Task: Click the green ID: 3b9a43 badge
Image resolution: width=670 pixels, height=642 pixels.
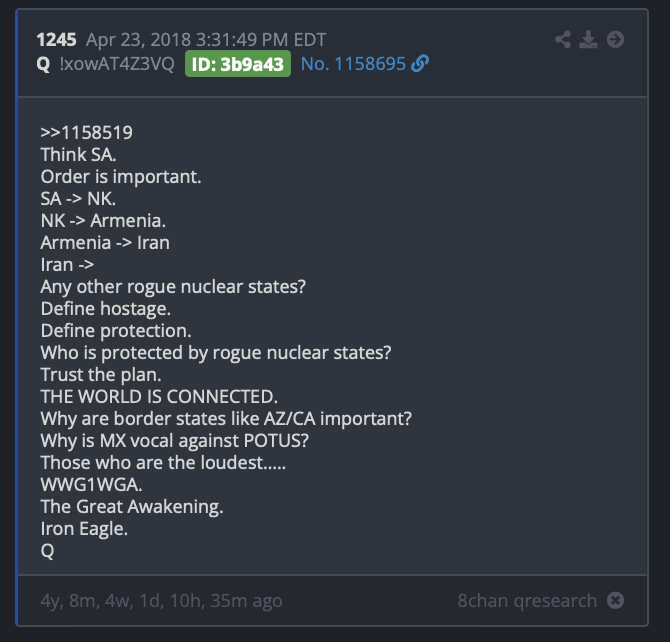Action: pos(238,64)
